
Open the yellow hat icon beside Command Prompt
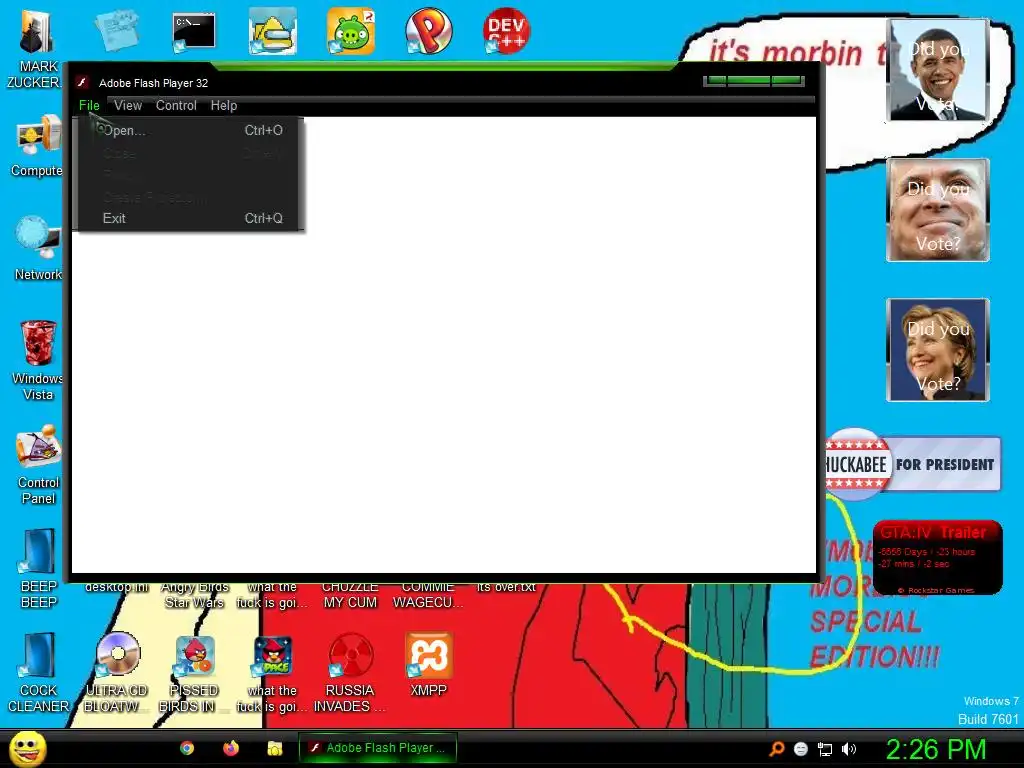(x=272, y=31)
